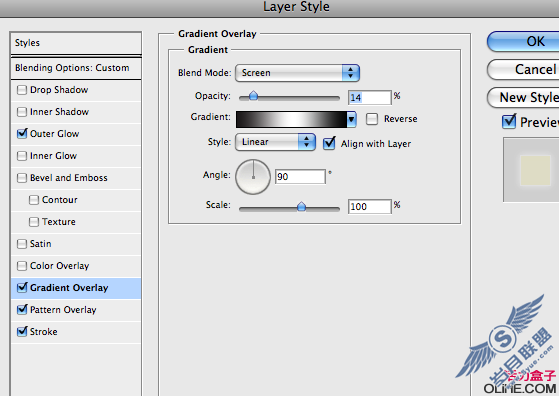Click the Scale value field showing 100
559x396 pixels.
(x=370, y=207)
